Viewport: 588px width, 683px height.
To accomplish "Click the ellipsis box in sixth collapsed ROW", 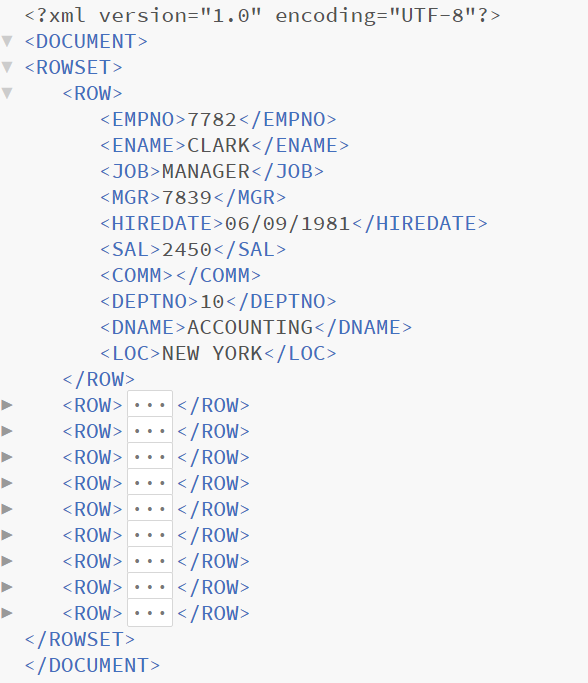I will (150, 535).
